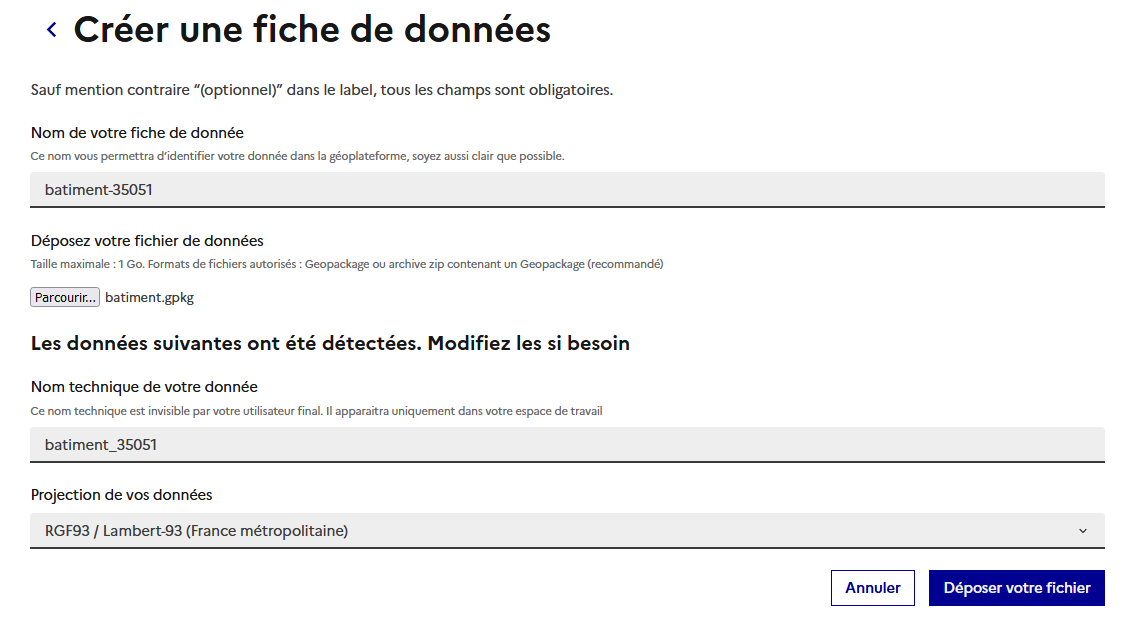Click 'Parcourir...' to browse for a file
The image size is (1130, 620).
pyautogui.click(x=64, y=297)
